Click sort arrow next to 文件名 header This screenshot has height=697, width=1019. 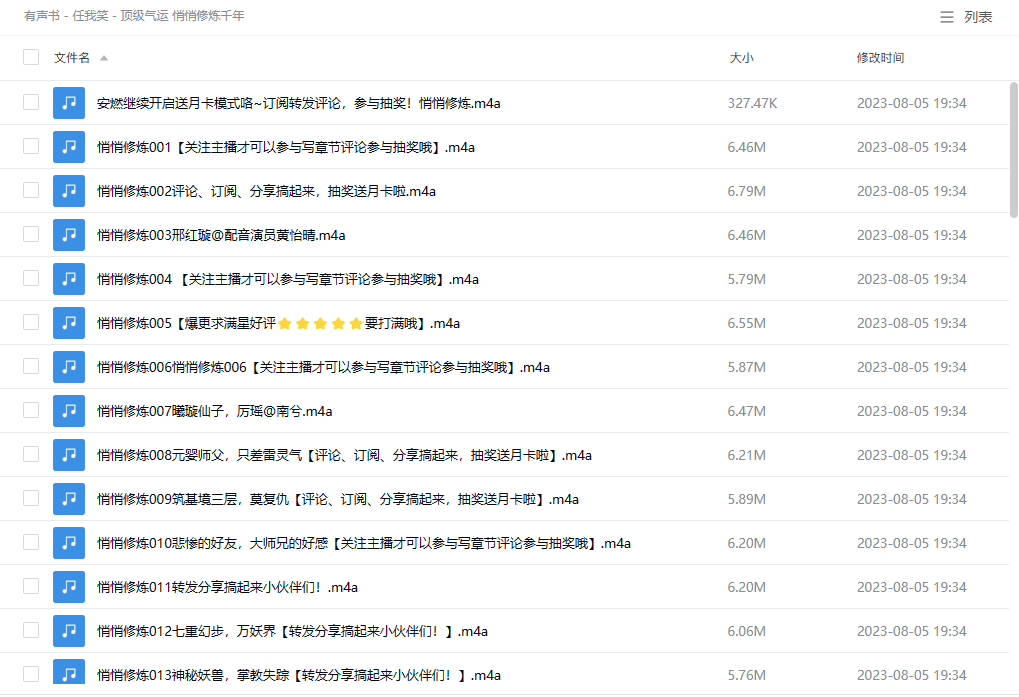[104, 58]
